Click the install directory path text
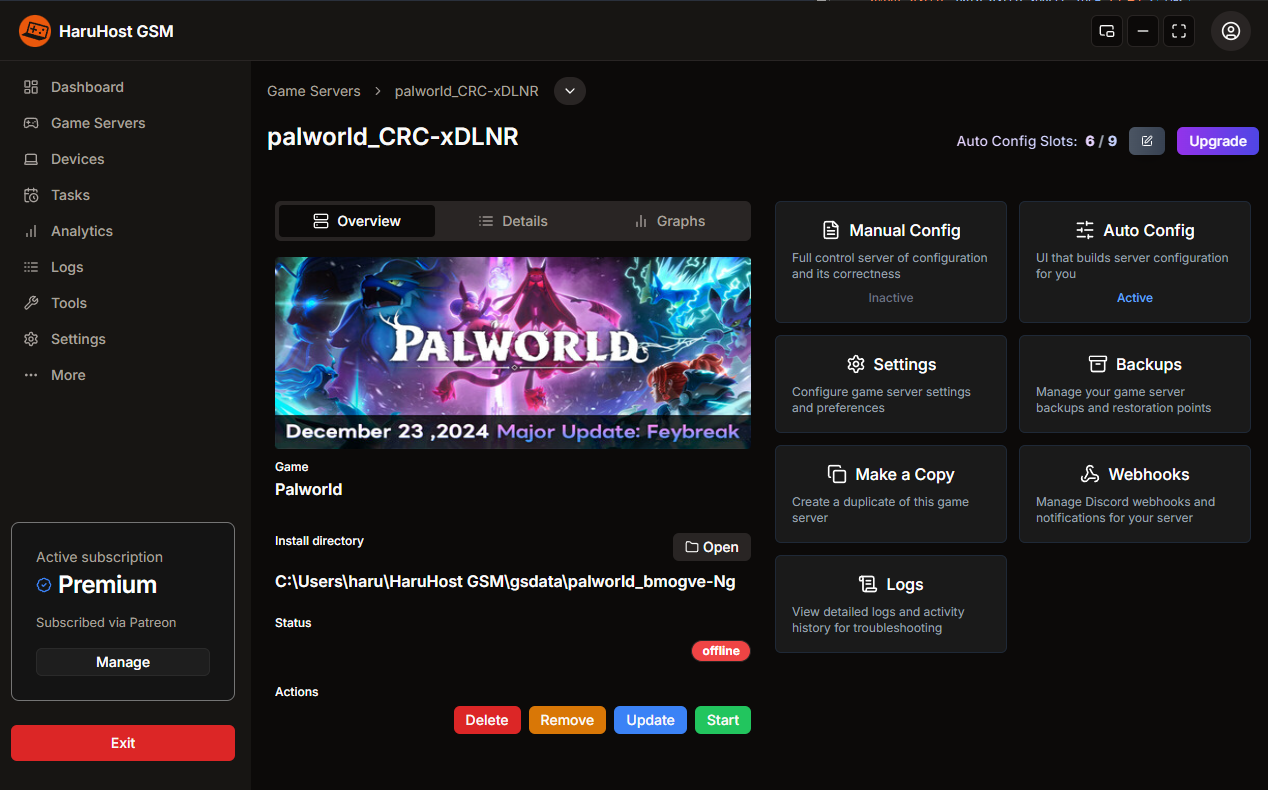Viewport: 1268px width, 790px height. click(505, 581)
